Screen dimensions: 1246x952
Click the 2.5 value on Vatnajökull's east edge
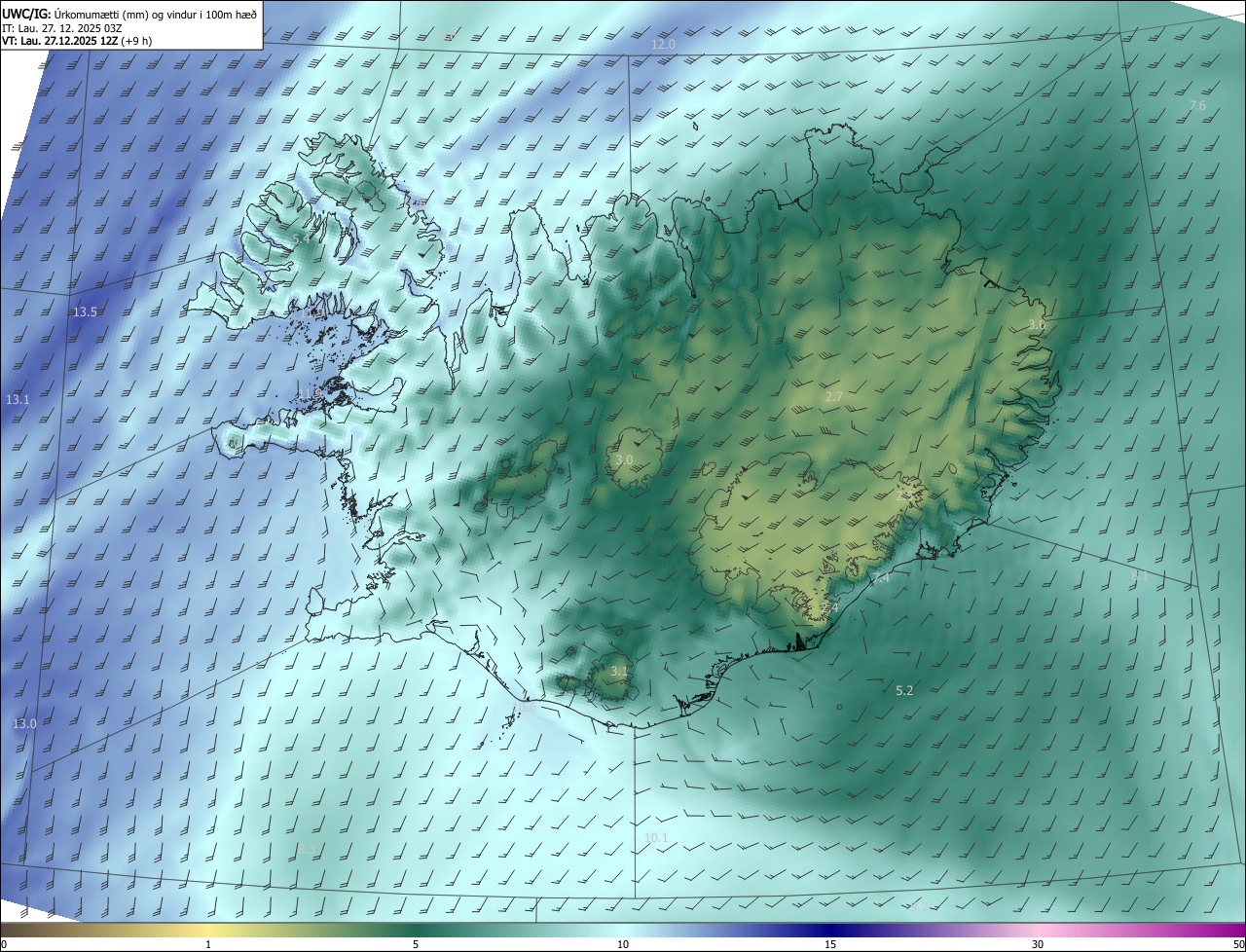pos(904,495)
